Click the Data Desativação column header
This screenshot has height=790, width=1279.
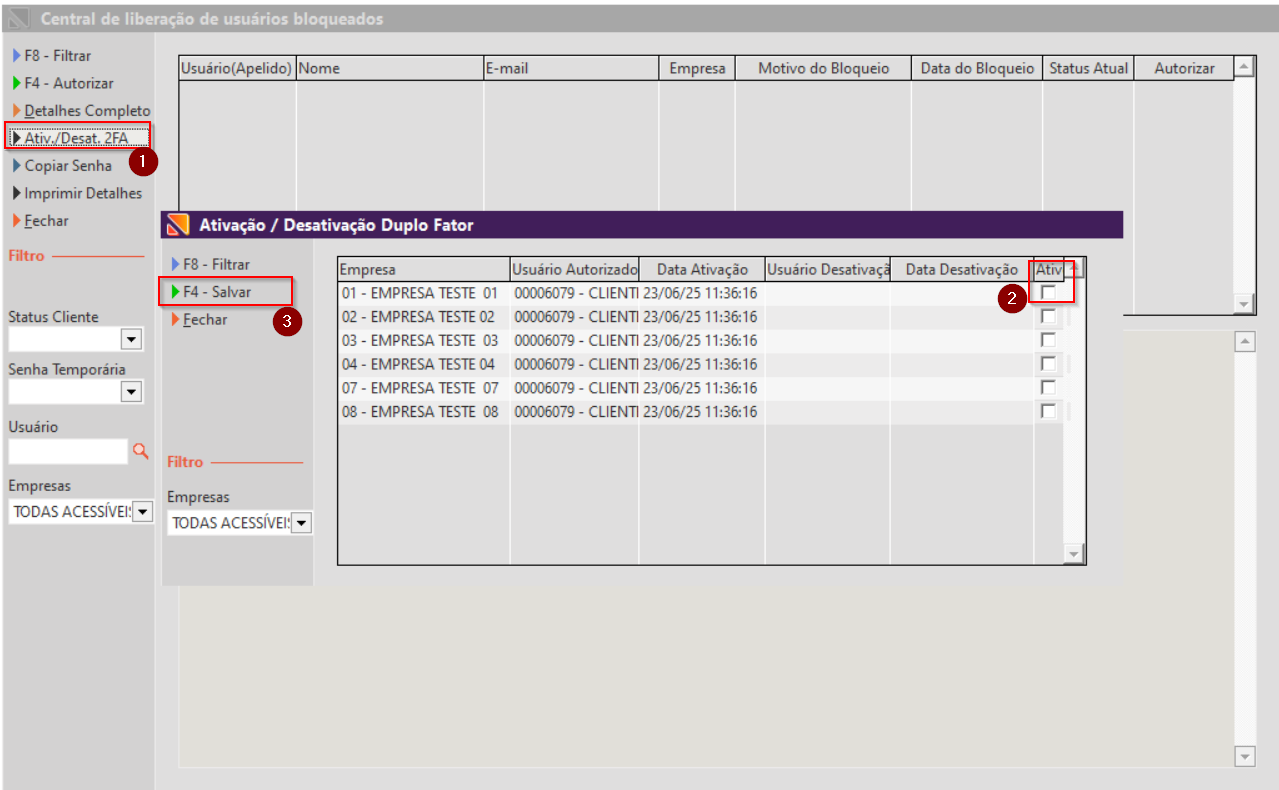point(962,269)
